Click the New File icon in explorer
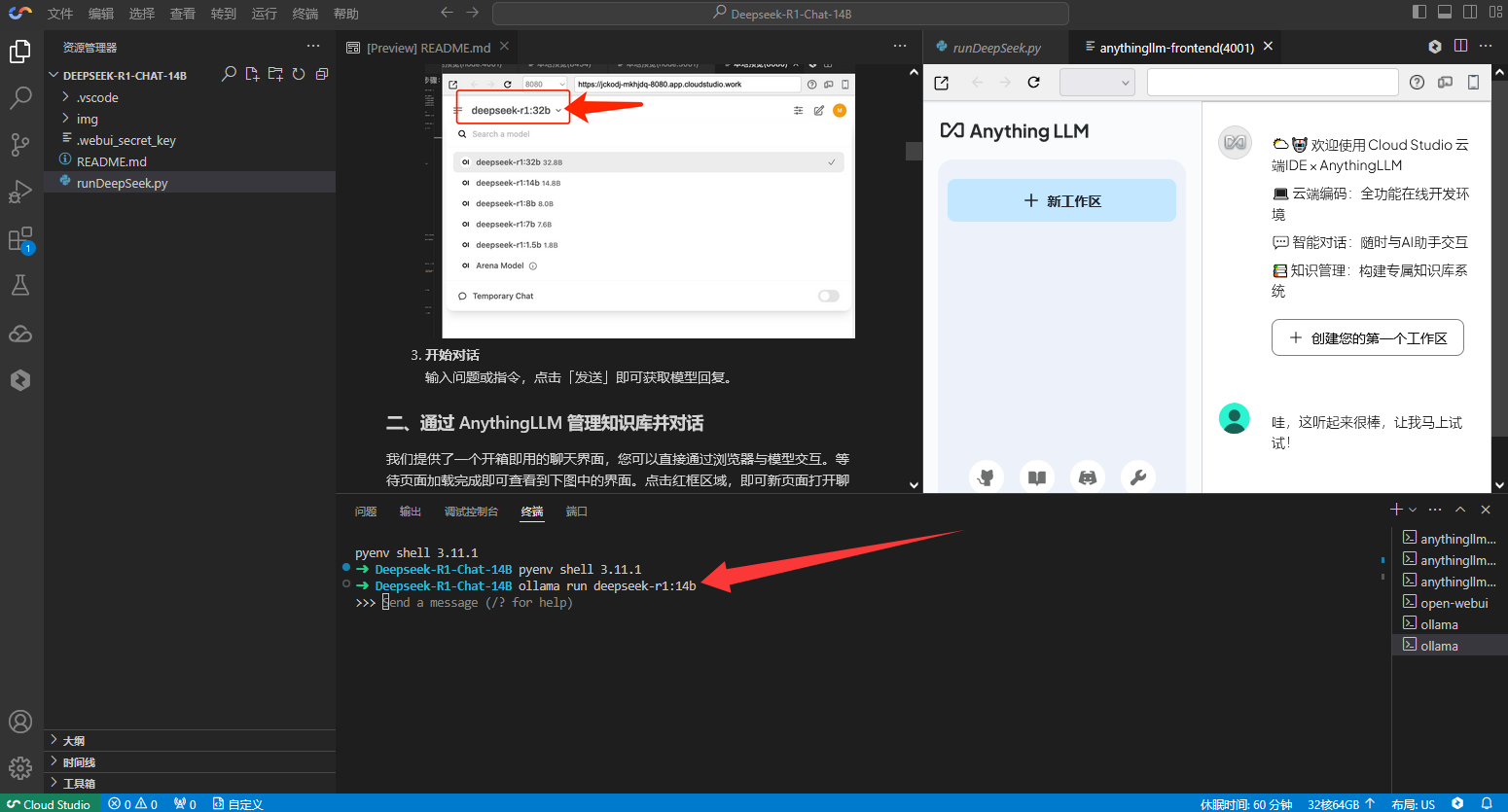Viewport: 1508px width, 812px height. tap(253, 74)
